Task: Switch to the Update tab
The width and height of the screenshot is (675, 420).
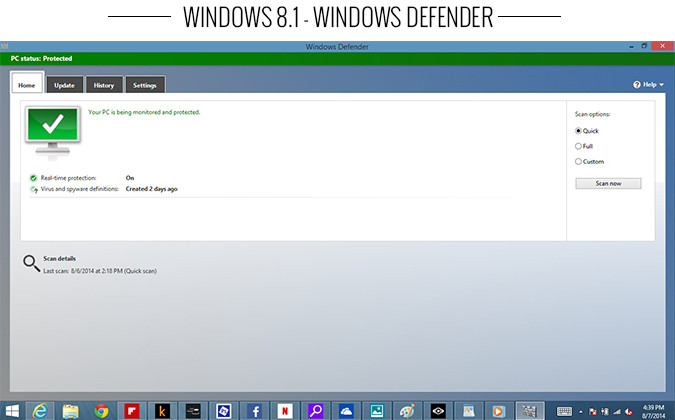Action: [x=64, y=85]
